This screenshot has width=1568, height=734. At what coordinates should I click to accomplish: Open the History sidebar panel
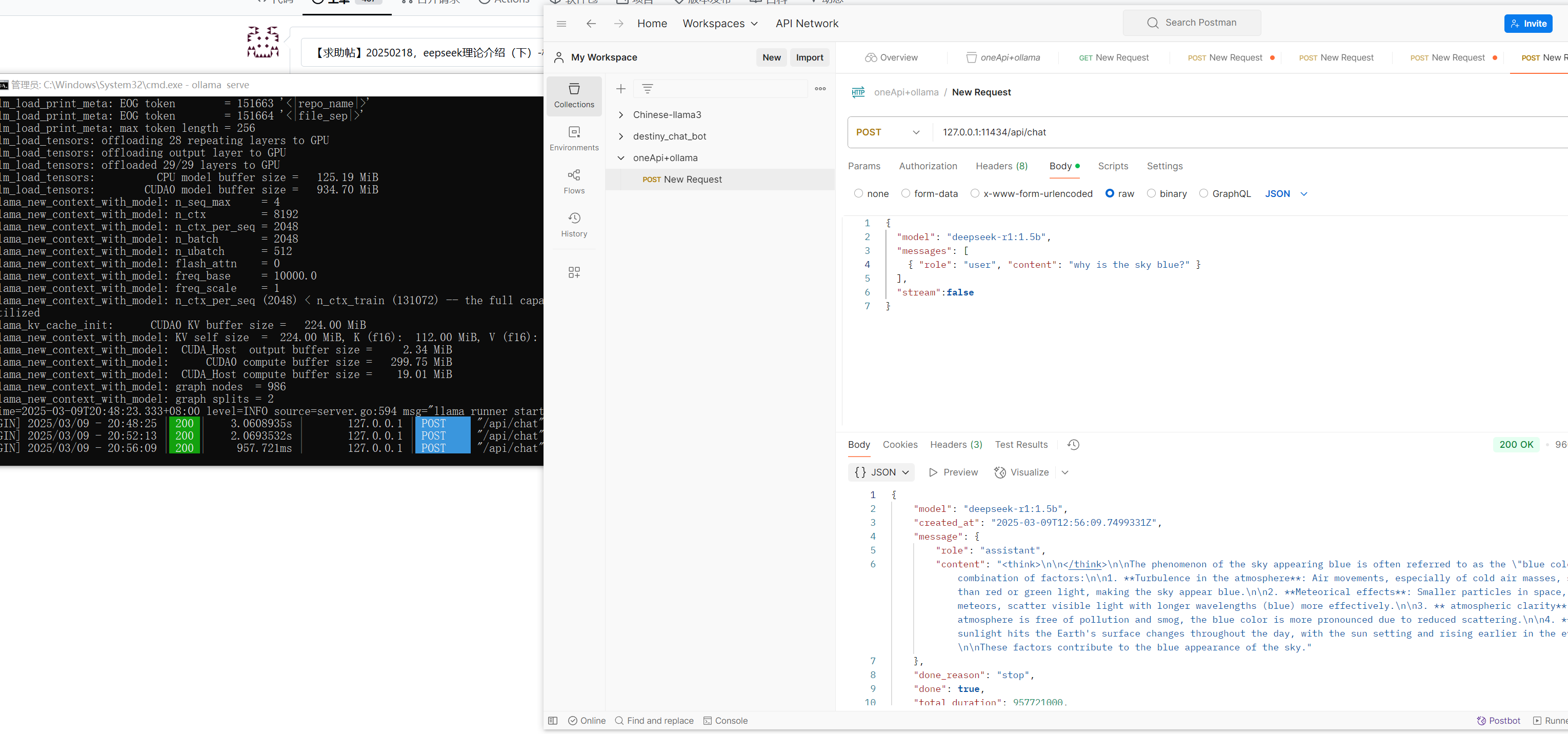click(573, 225)
